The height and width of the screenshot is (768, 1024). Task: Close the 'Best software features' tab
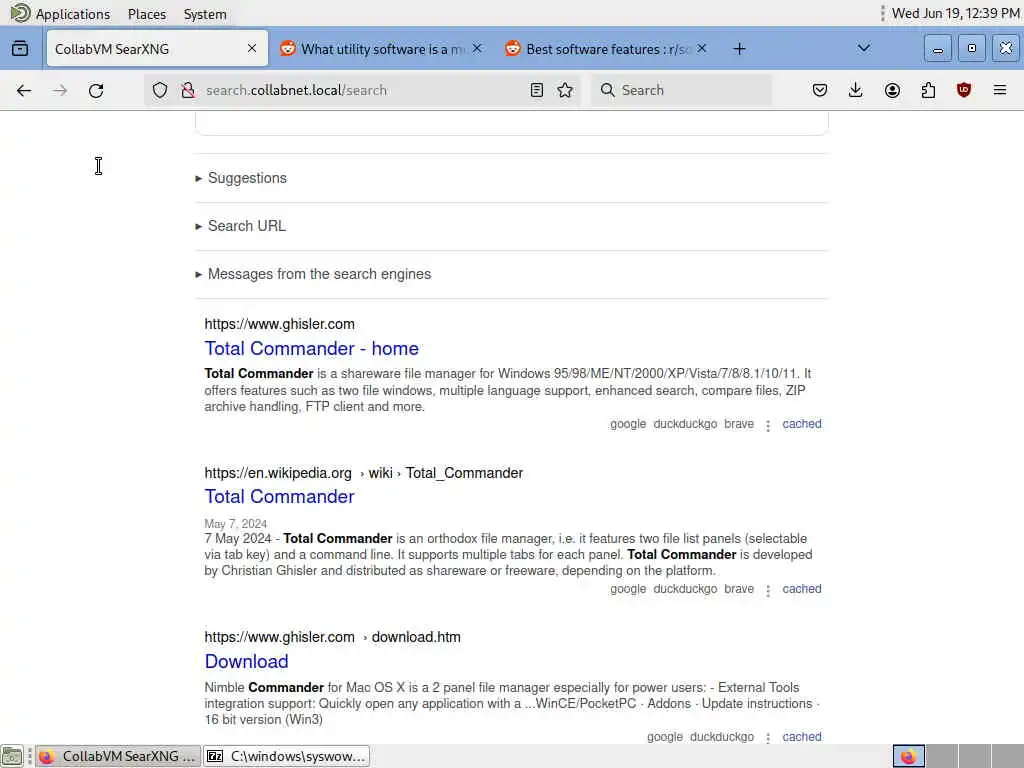(x=702, y=48)
